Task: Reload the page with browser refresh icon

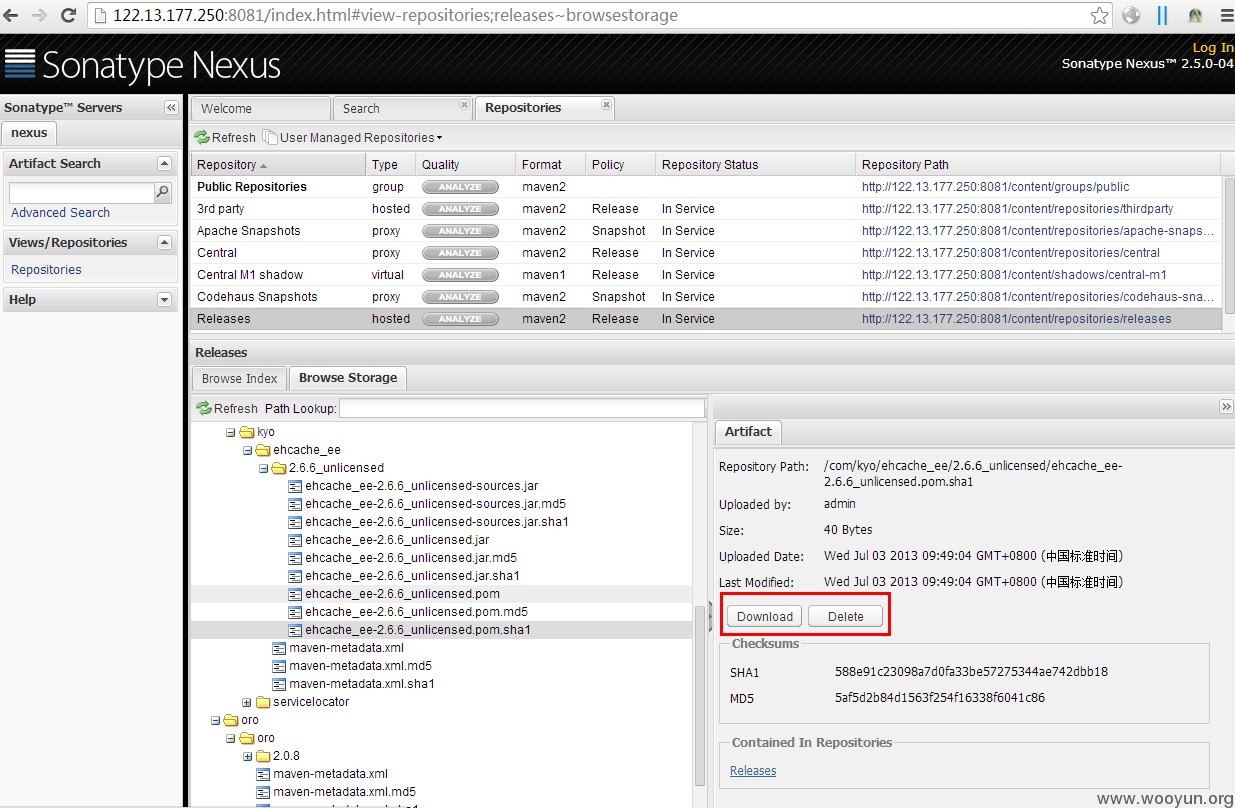Action: point(69,15)
